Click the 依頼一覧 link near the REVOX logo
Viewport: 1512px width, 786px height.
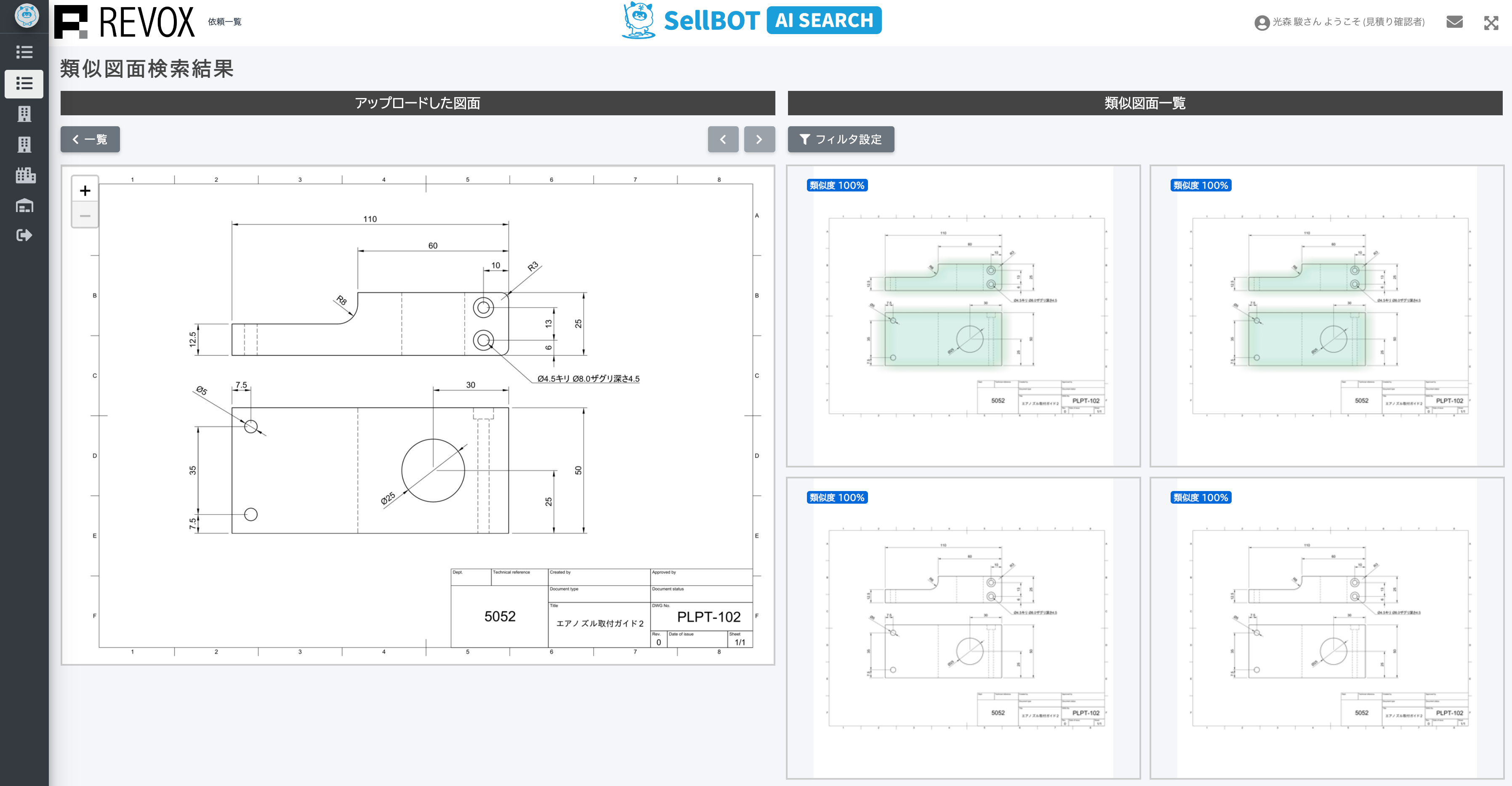click(x=224, y=22)
